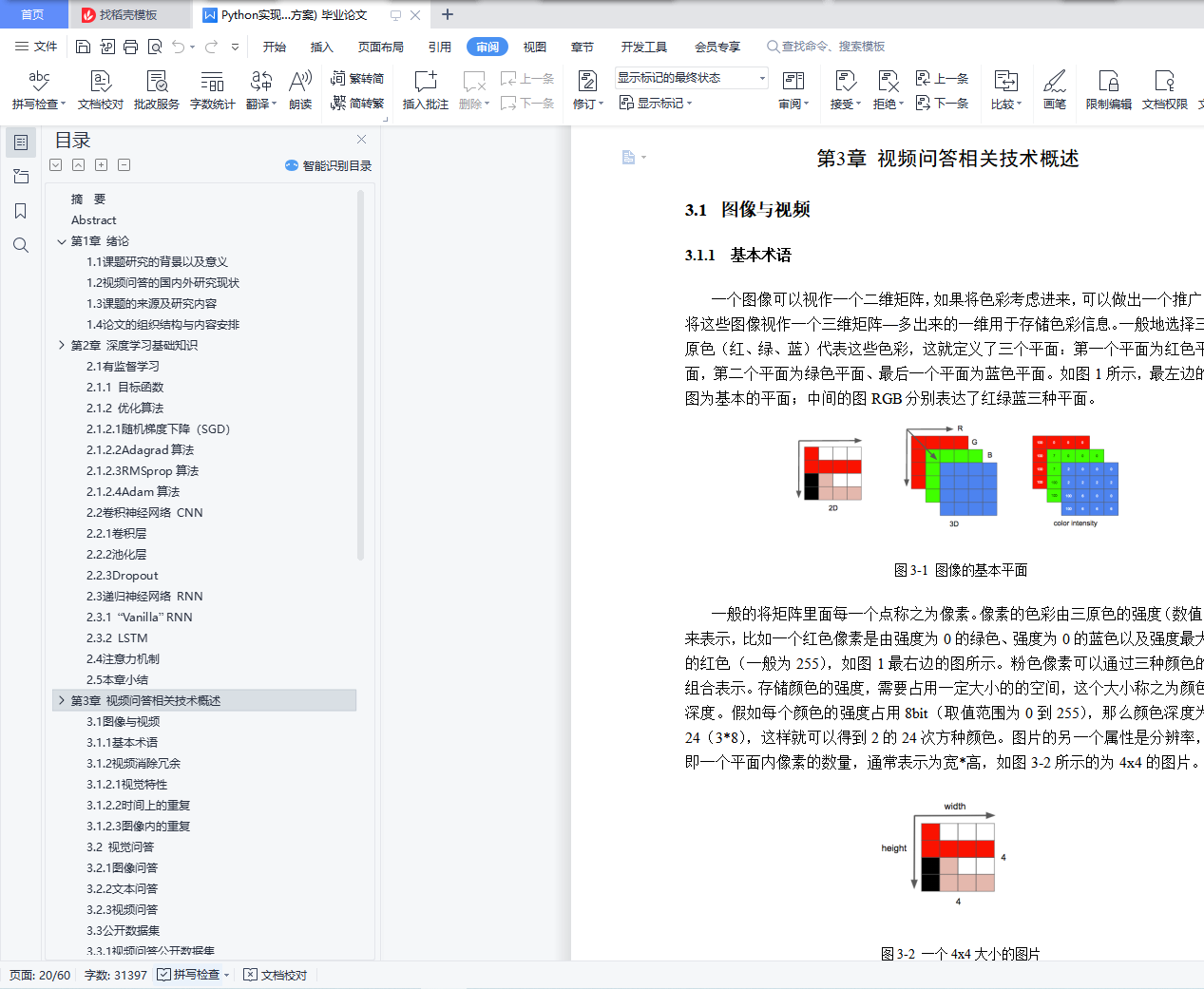Switch to the 开发工具 ribbon tab

click(x=644, y=47)
